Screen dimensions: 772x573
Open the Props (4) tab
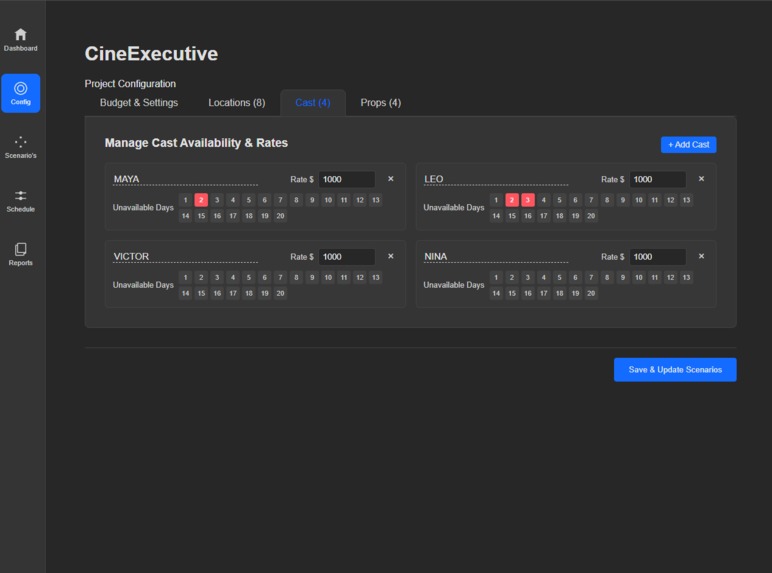381,103
